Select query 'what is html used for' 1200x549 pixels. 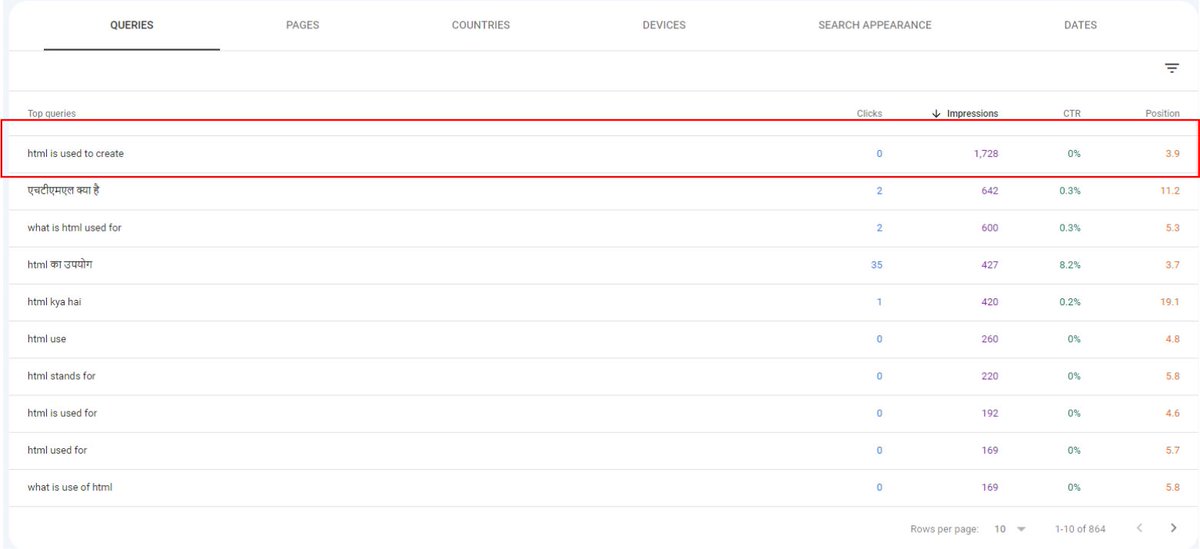(75, 228)
